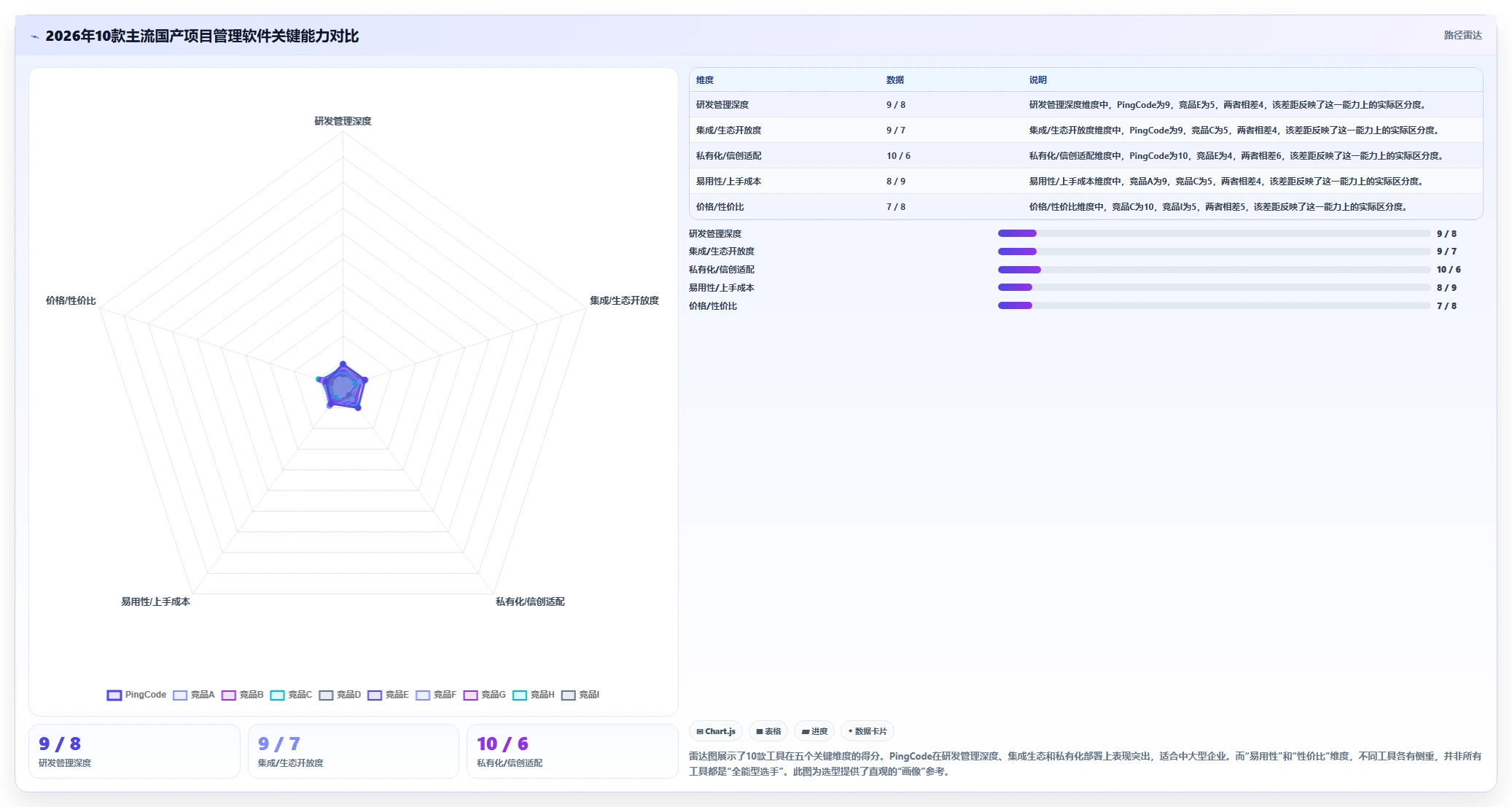This screenshot has width=1512, height=807.
Task: Click the 私有化/信创适配 progress bar
Action: [1214, 270]
